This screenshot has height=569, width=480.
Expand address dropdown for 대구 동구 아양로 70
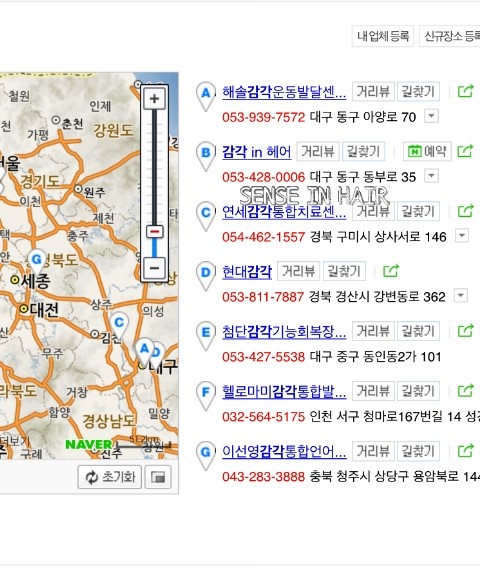pos(431,116)
